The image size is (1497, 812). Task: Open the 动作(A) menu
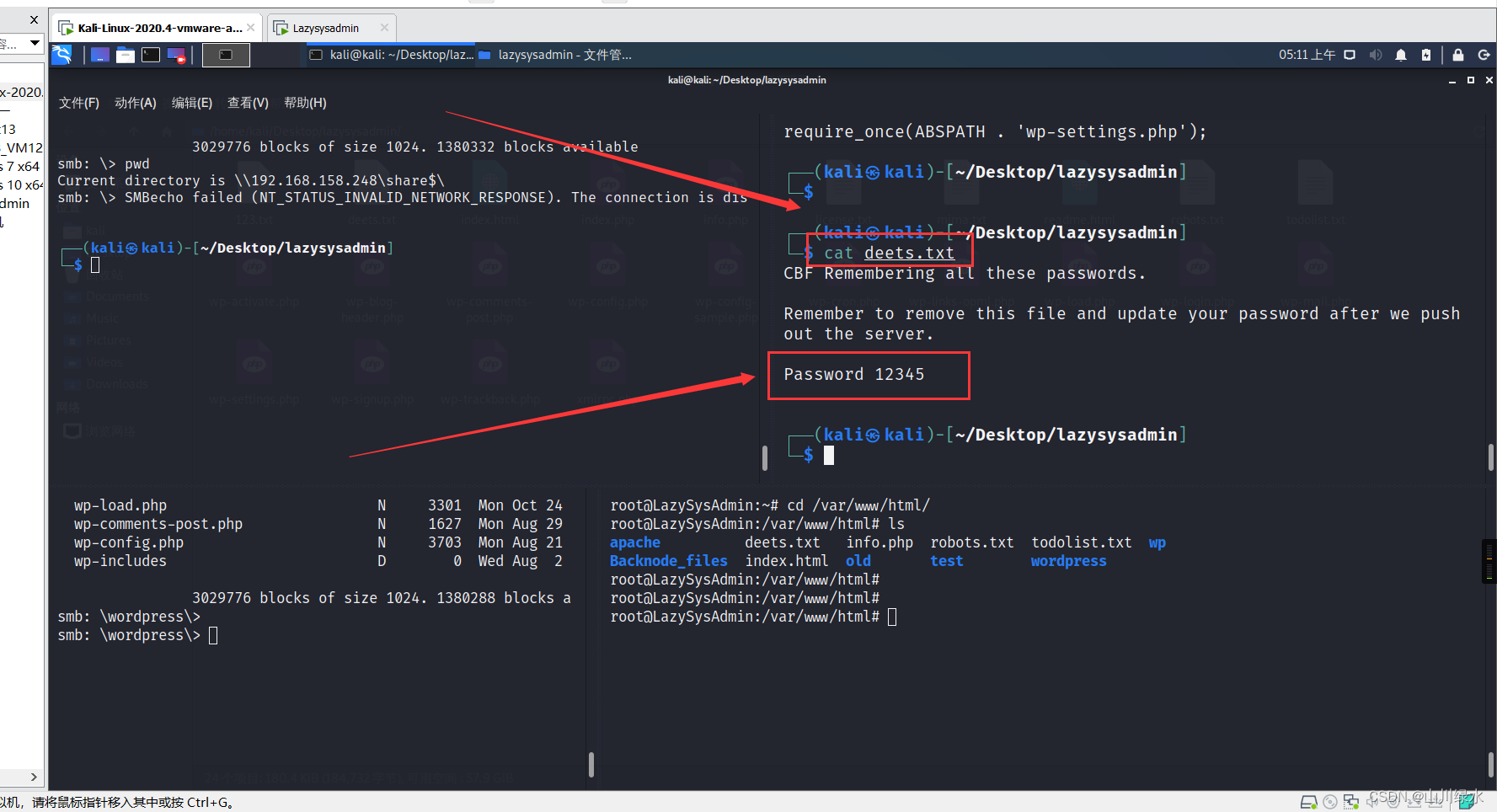(136, 103)
